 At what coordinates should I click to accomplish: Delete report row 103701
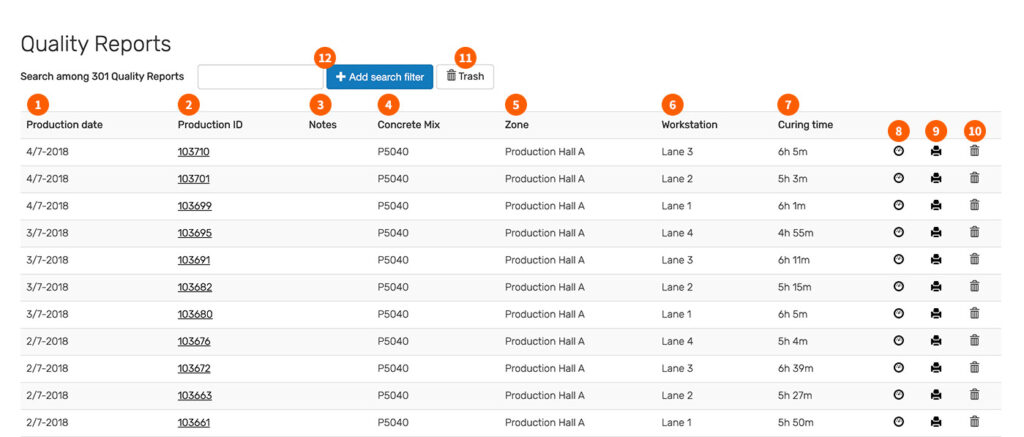974,178
